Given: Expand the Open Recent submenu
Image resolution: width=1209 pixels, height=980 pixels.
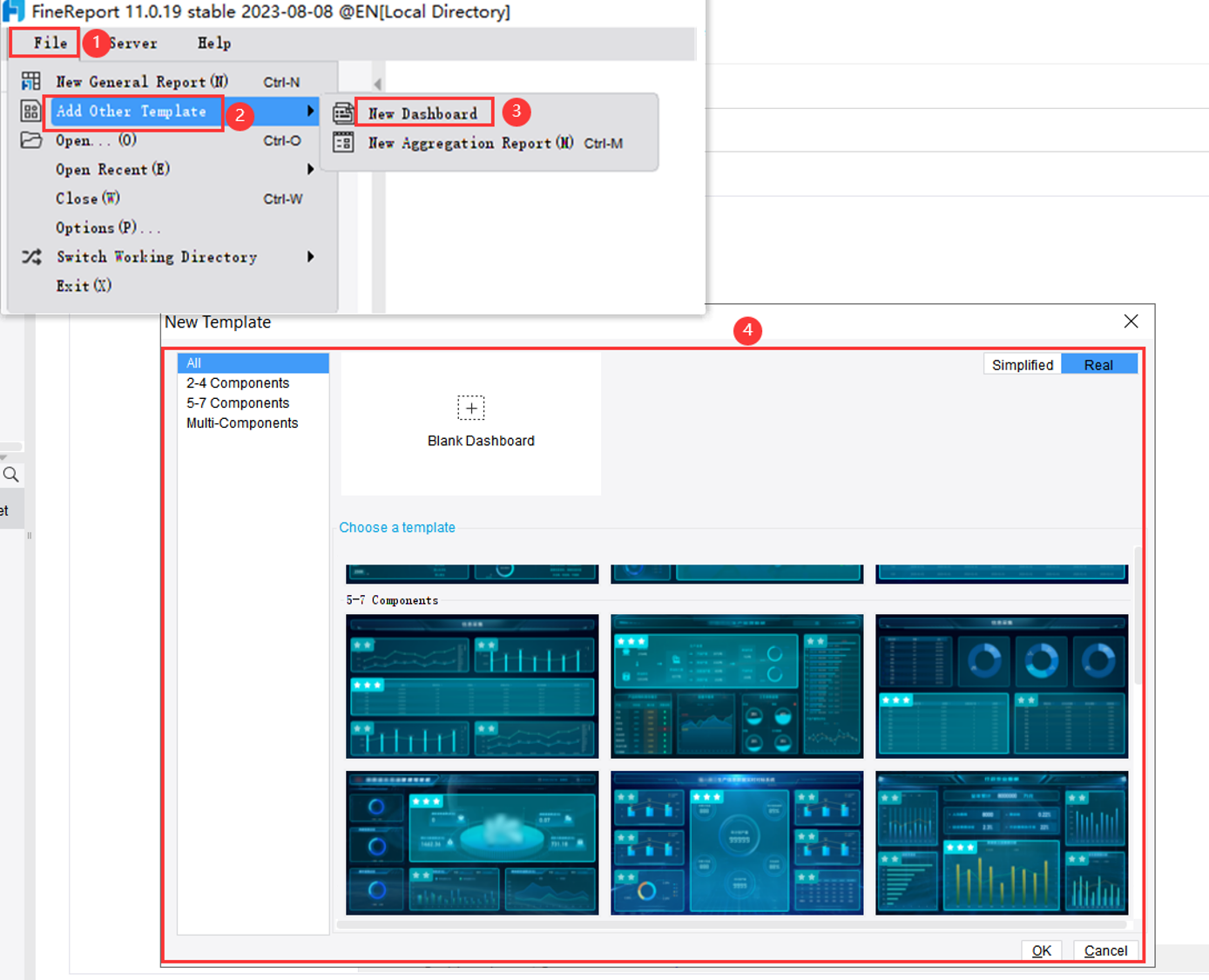Looking at the screenshot, I should tap(311, 169).
